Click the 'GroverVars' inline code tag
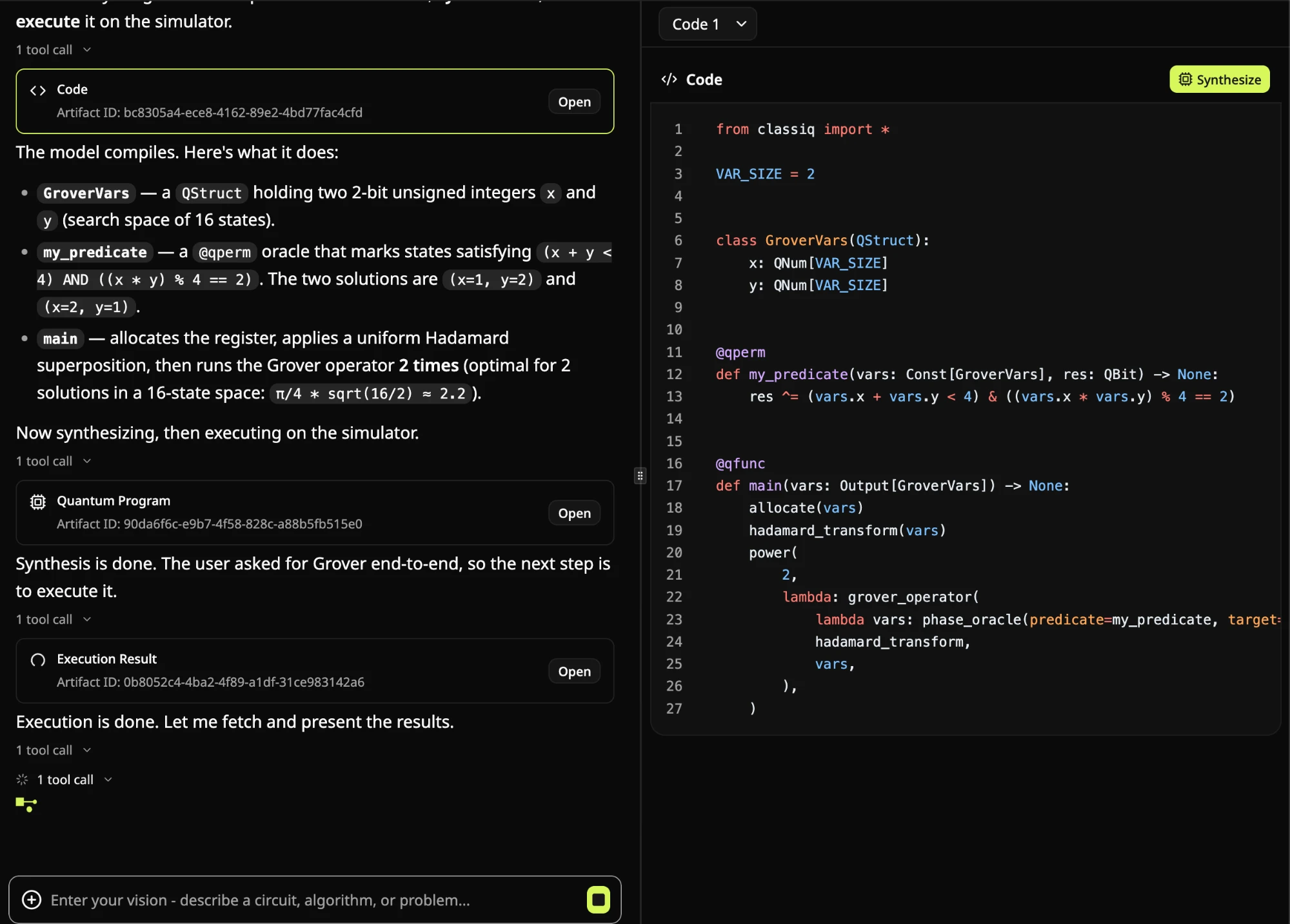This screenshot has width=1290, height=924. pos(86,193)
